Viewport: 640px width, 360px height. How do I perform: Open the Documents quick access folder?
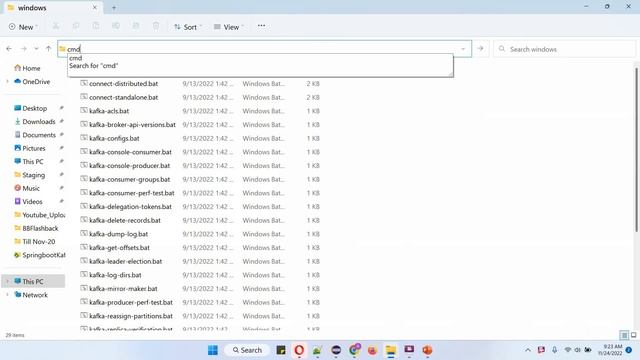(x=35, y=135)
